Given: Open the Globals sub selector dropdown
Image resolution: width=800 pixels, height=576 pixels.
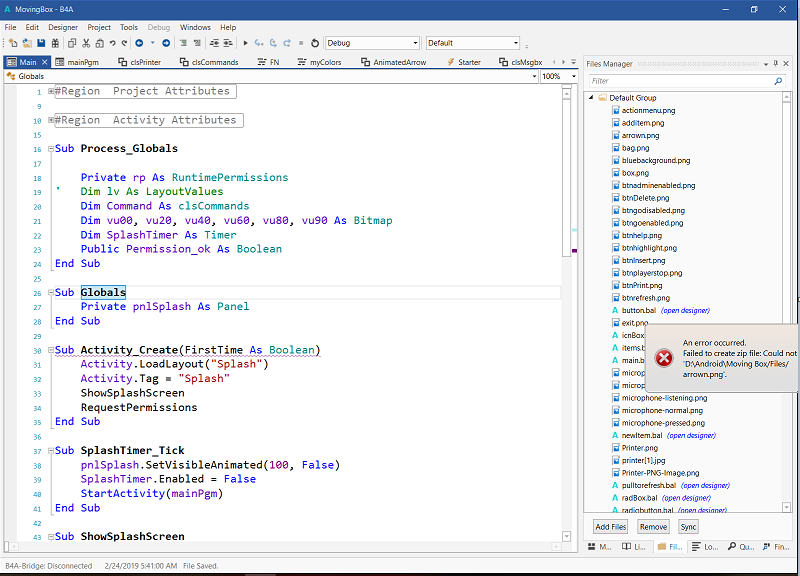Looking at the screenshot, I should (534, 77).
